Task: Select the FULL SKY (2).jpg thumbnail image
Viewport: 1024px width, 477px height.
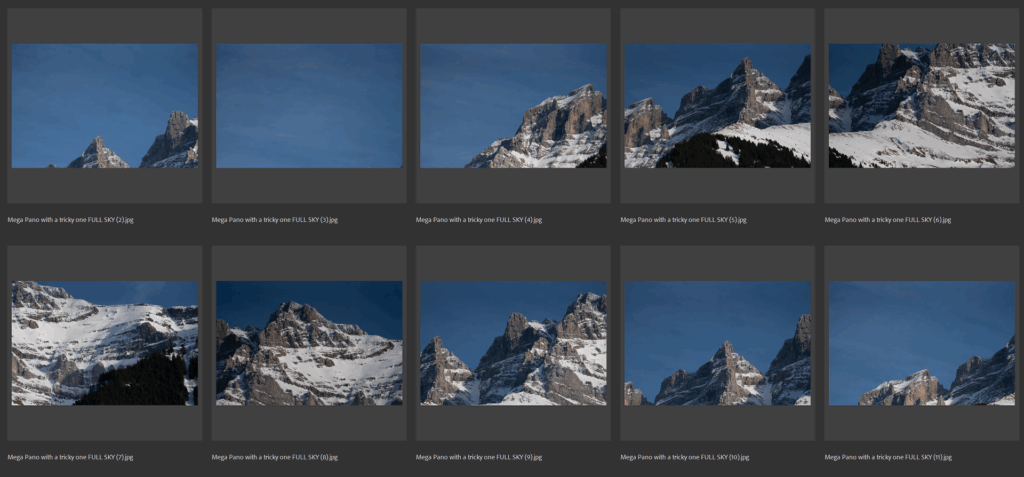Action: coord(104,105)
